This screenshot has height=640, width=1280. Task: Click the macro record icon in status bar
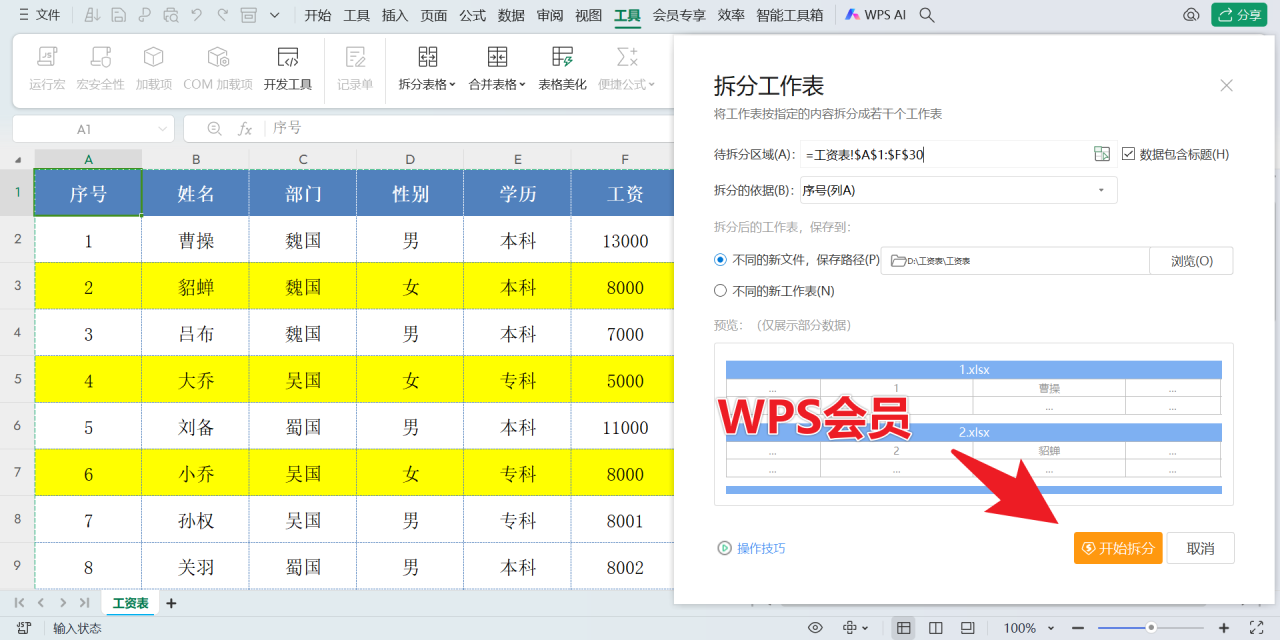(22, 628)
